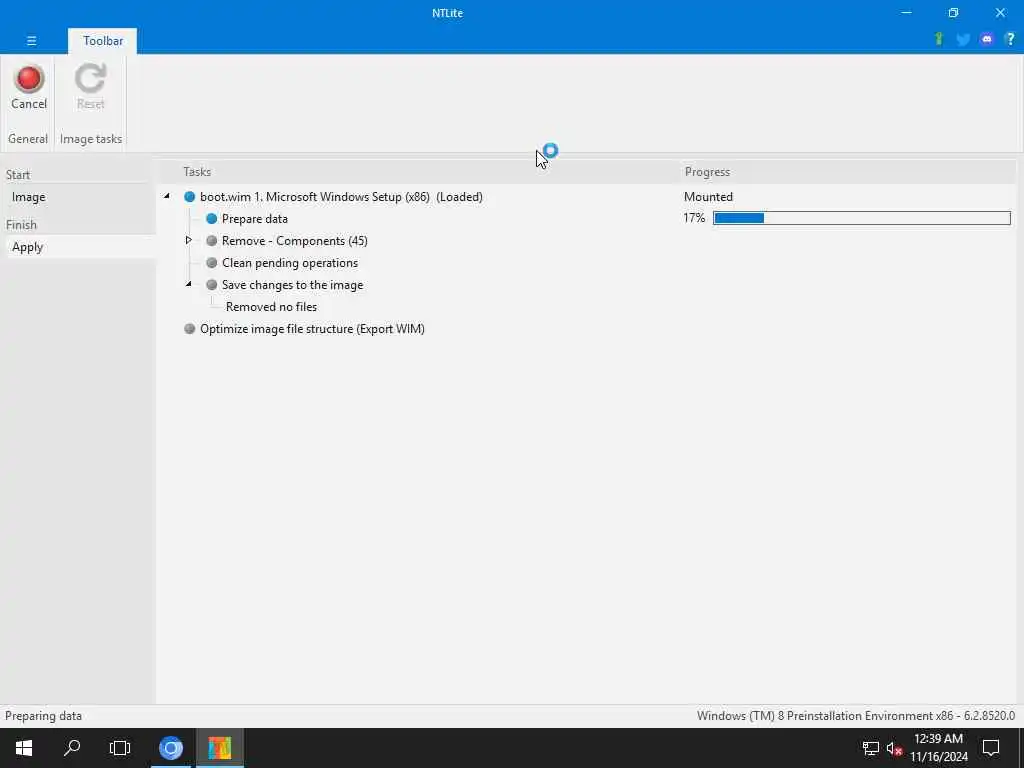This screenshot has width=1024, height=768.
Task: Open Task View on the taskbar
Action: 120,748
